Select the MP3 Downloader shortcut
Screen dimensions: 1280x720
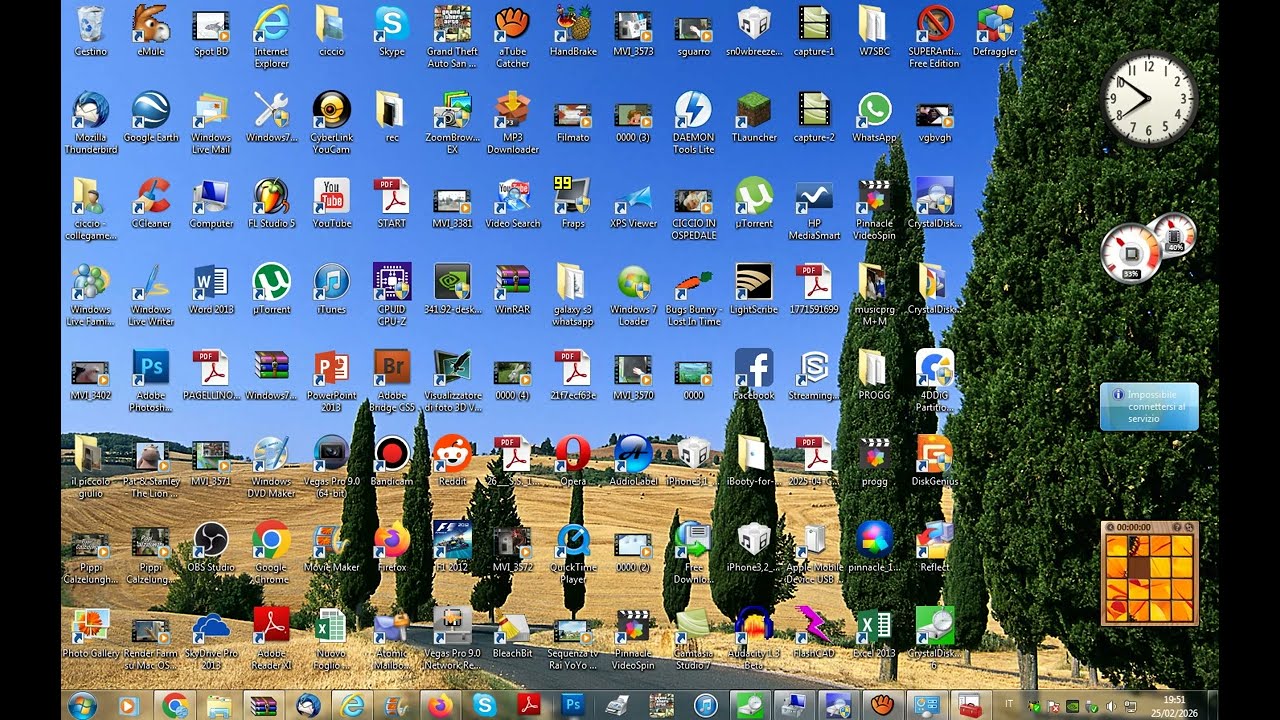coord(512,122)
